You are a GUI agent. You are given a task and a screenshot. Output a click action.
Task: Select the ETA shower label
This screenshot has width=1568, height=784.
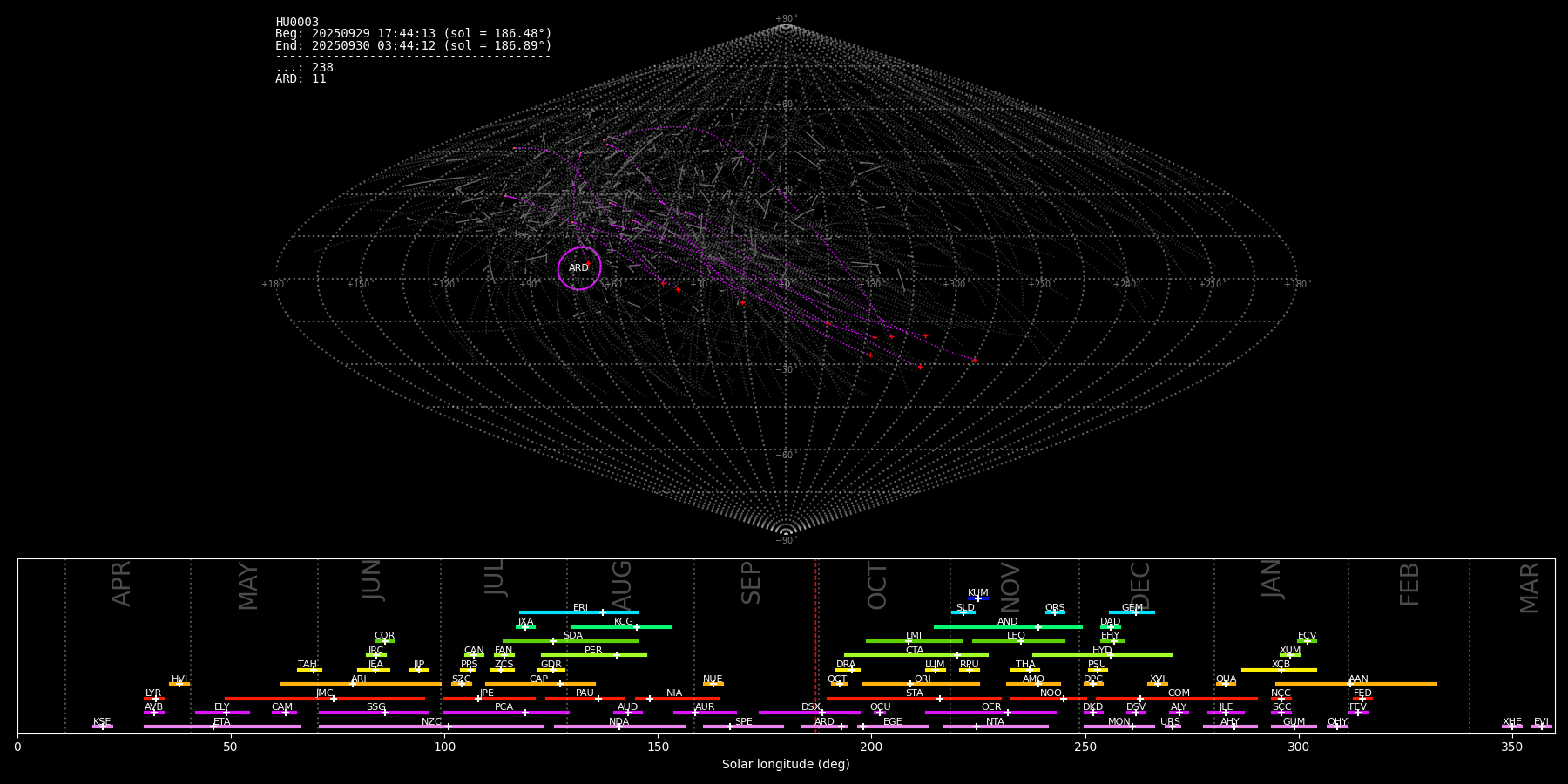222,722
